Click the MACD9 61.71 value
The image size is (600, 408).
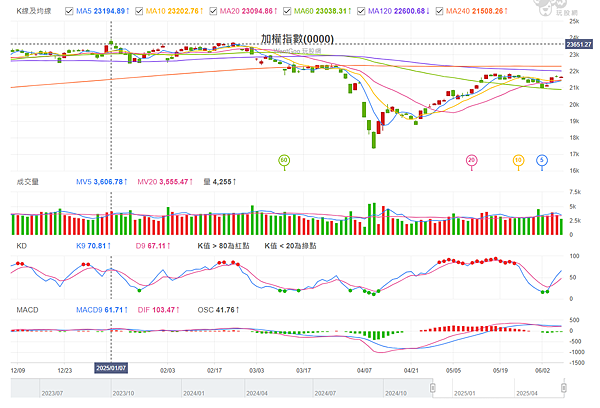(102, 310)
